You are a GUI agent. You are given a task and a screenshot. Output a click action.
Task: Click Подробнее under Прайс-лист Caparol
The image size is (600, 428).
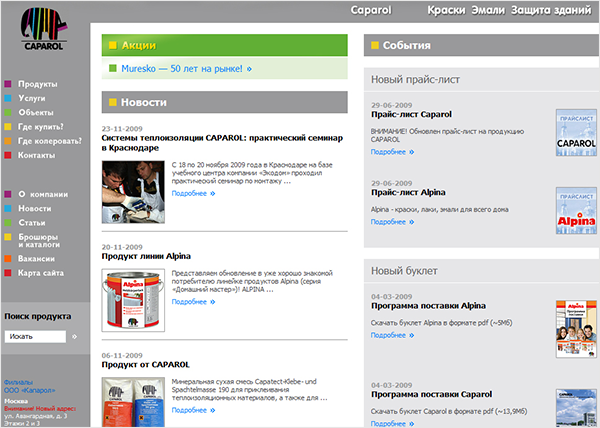392,152
